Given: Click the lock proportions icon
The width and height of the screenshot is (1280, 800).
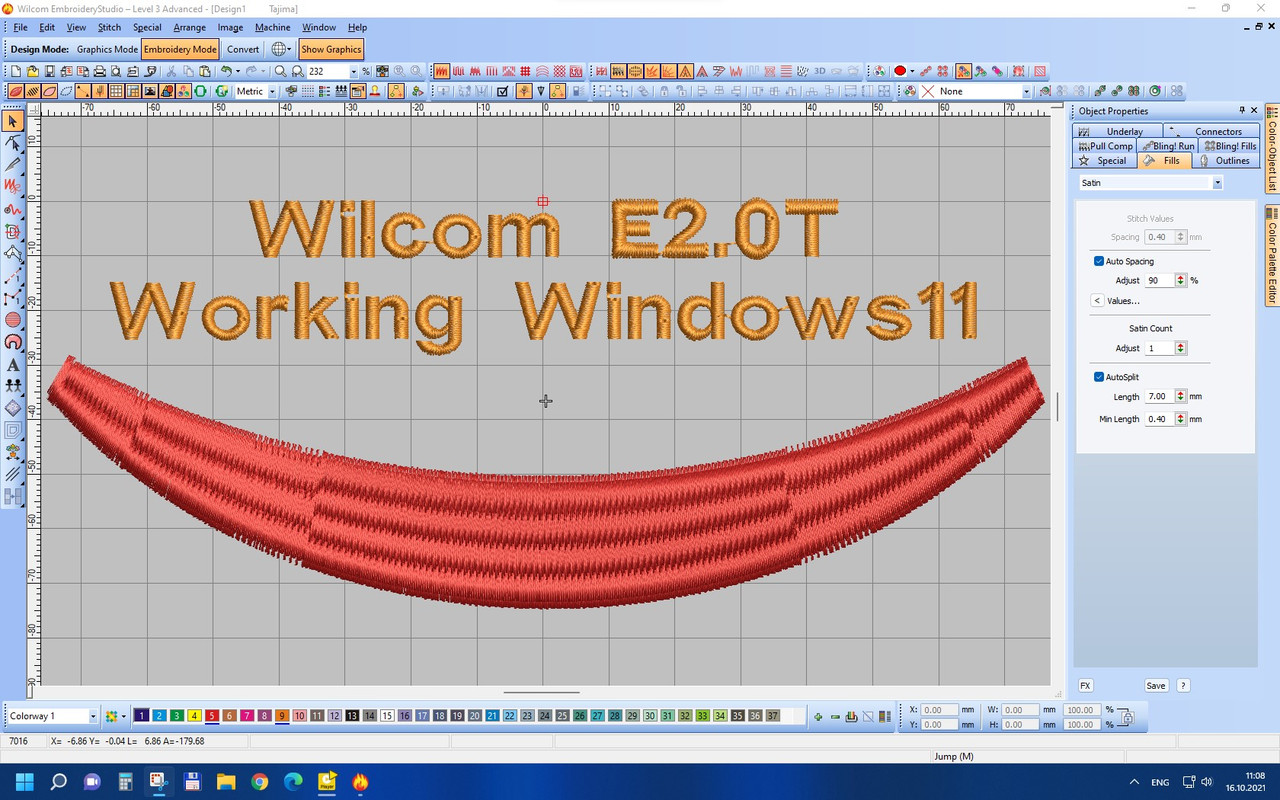Looking at the screenshot, I should coord(1127,716).
